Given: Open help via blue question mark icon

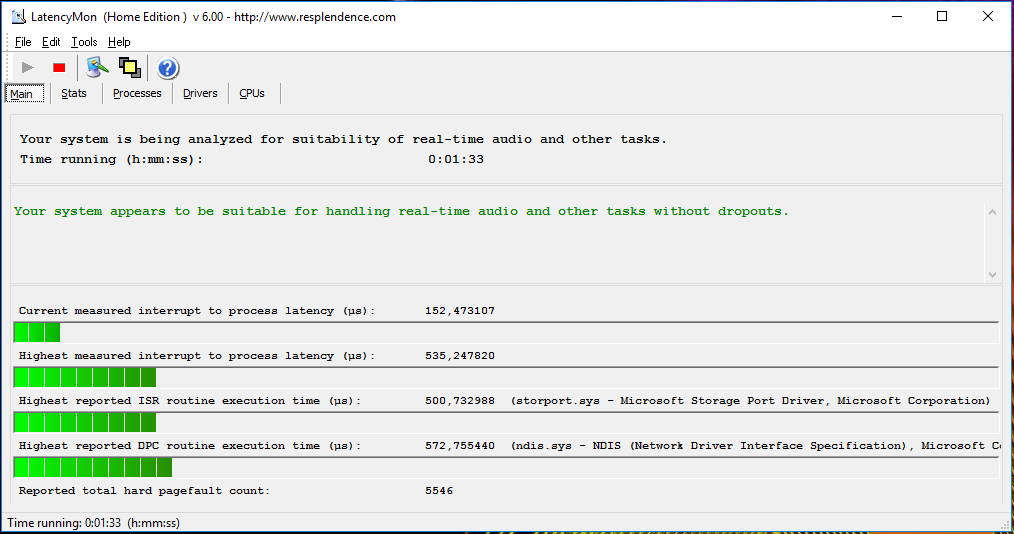Looking at the screenshot, I should tap(168, 68).
